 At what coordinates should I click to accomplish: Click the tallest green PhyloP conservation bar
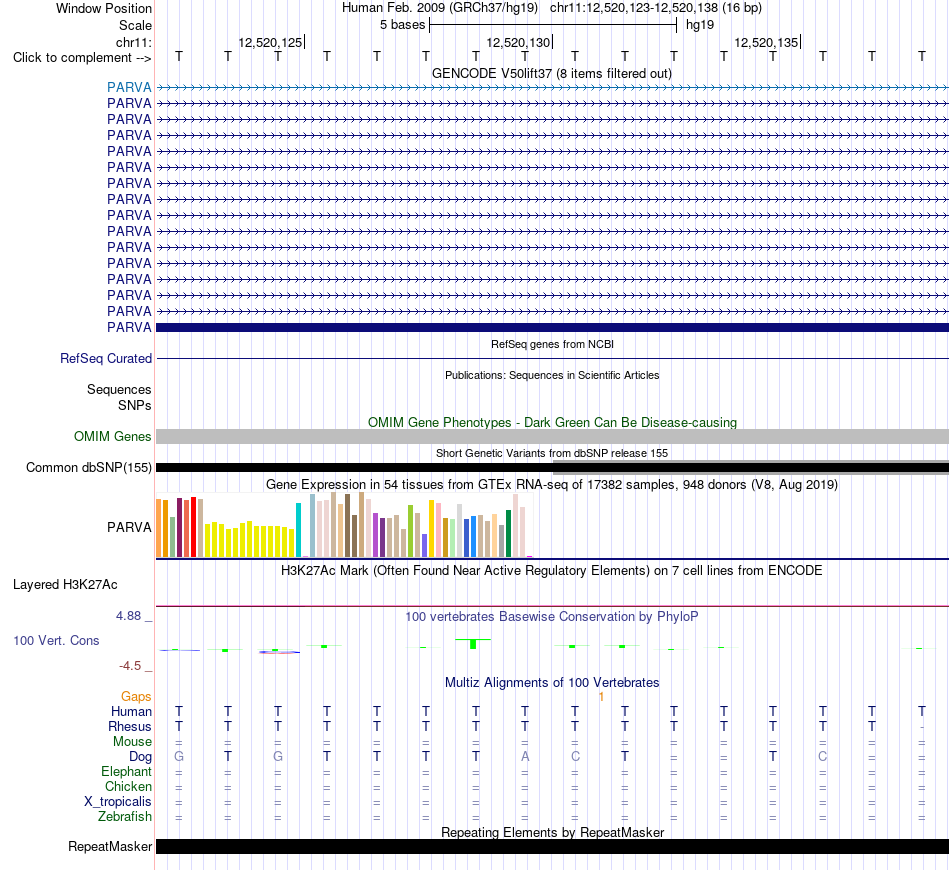click(x=473, y=644)
